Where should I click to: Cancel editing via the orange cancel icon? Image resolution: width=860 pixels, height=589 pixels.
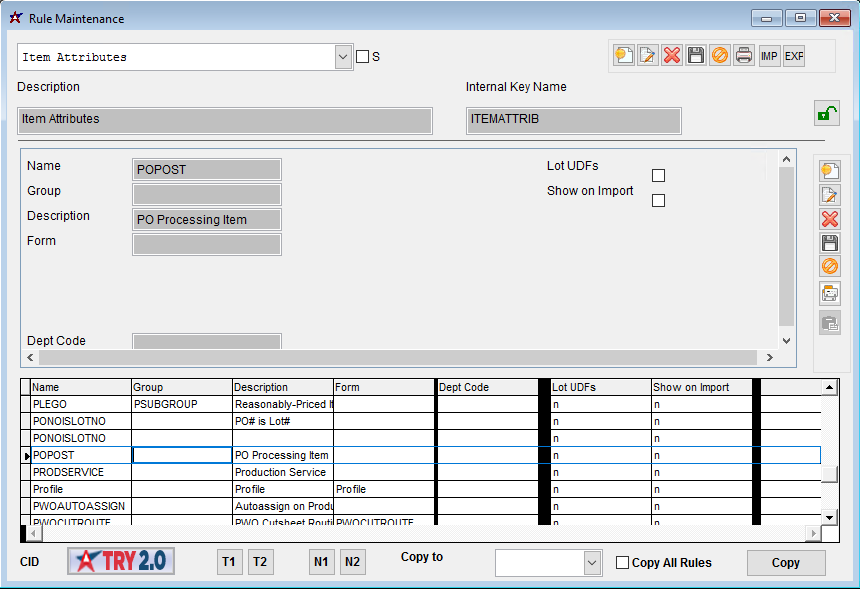(x=720, y=55)
